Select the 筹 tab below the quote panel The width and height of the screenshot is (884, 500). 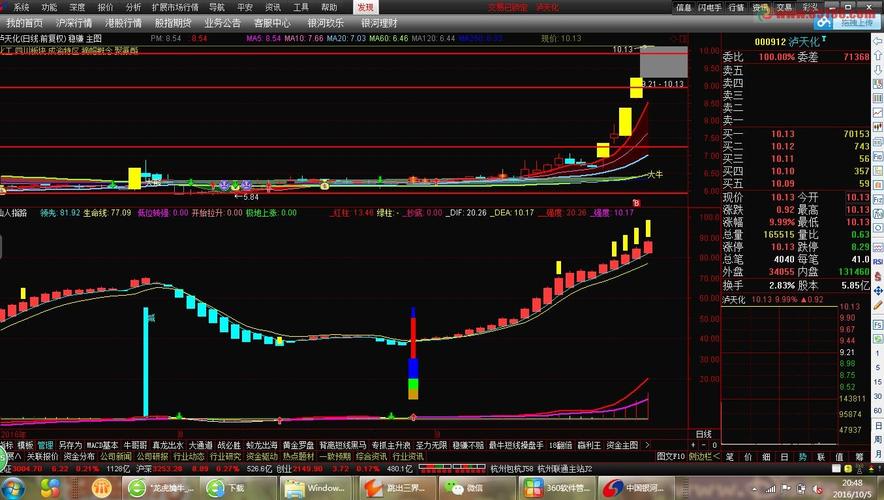[x=858, y=457]
